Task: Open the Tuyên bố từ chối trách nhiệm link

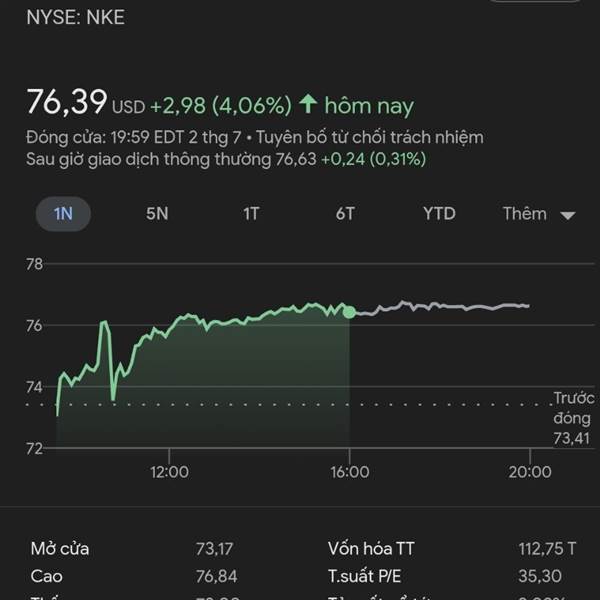Action: [370, 137]
